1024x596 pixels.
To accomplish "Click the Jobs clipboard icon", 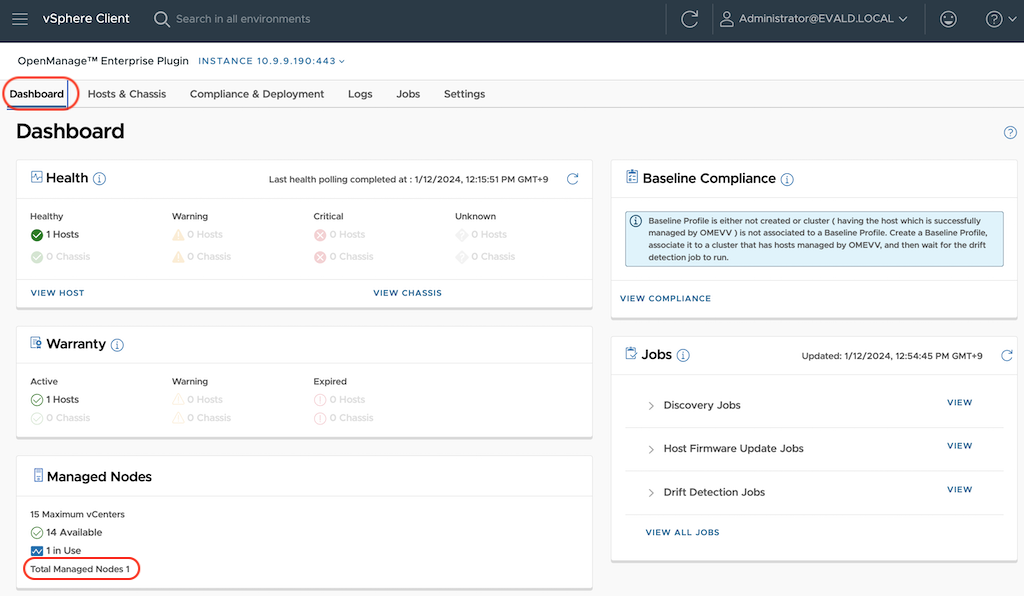I will coord(631,353).
